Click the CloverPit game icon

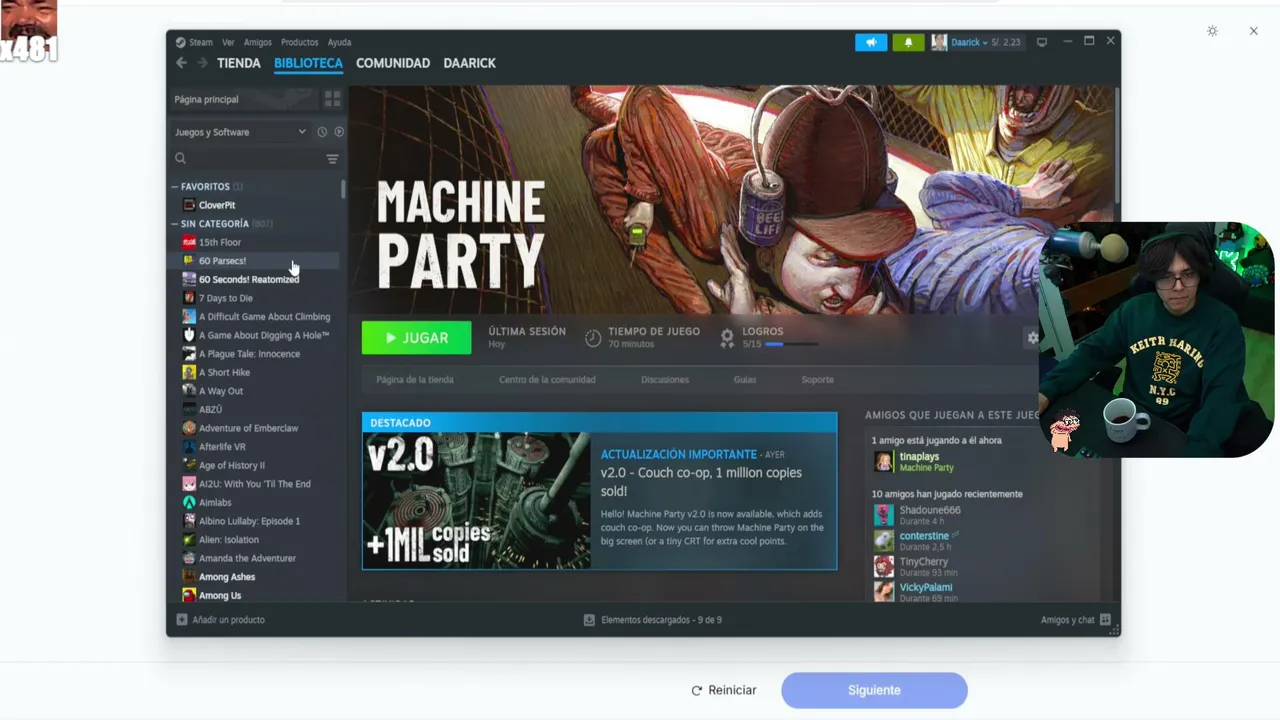click(189, 205)
